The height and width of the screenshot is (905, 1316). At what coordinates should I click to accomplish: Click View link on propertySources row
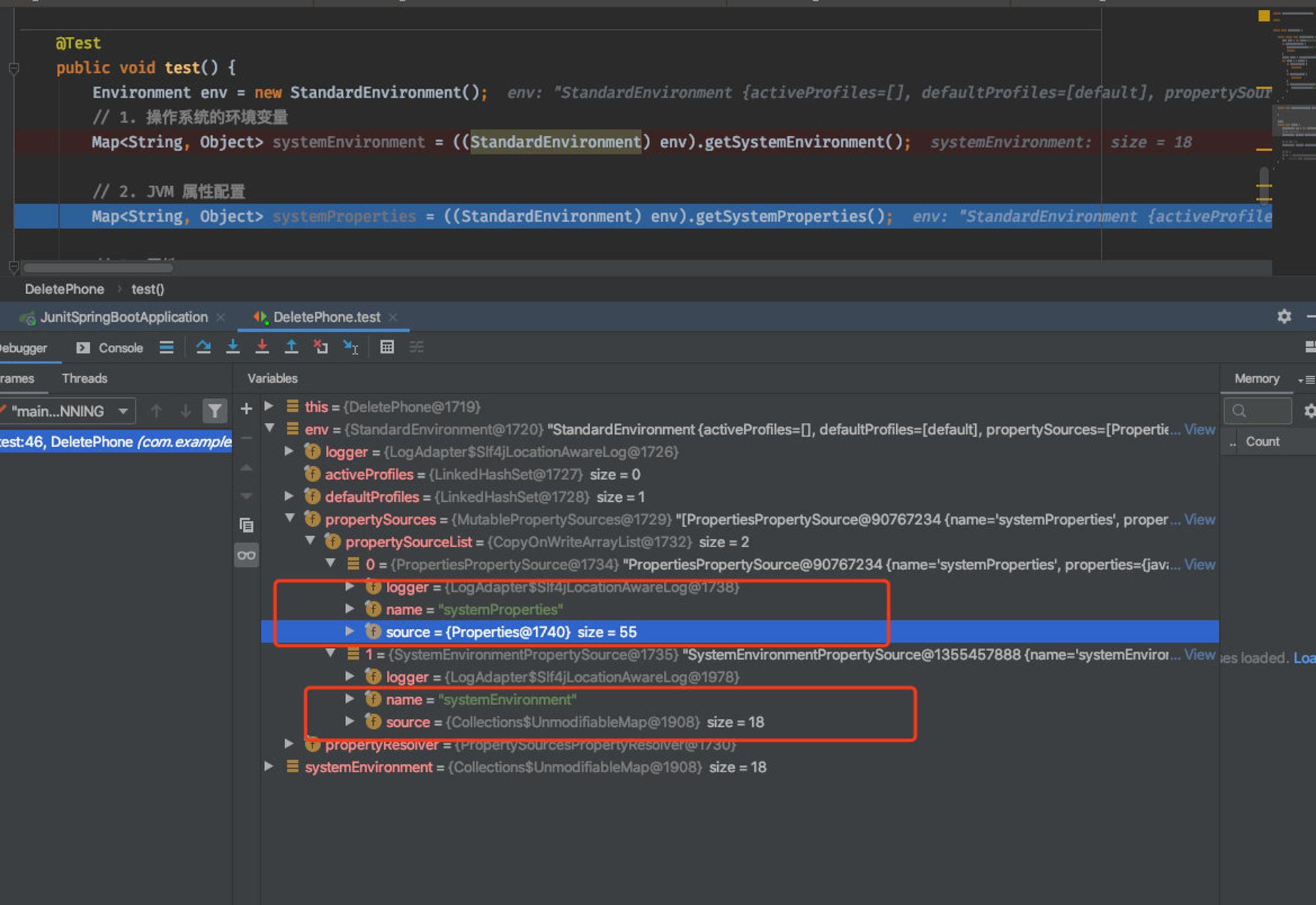tap(1200, 520)
